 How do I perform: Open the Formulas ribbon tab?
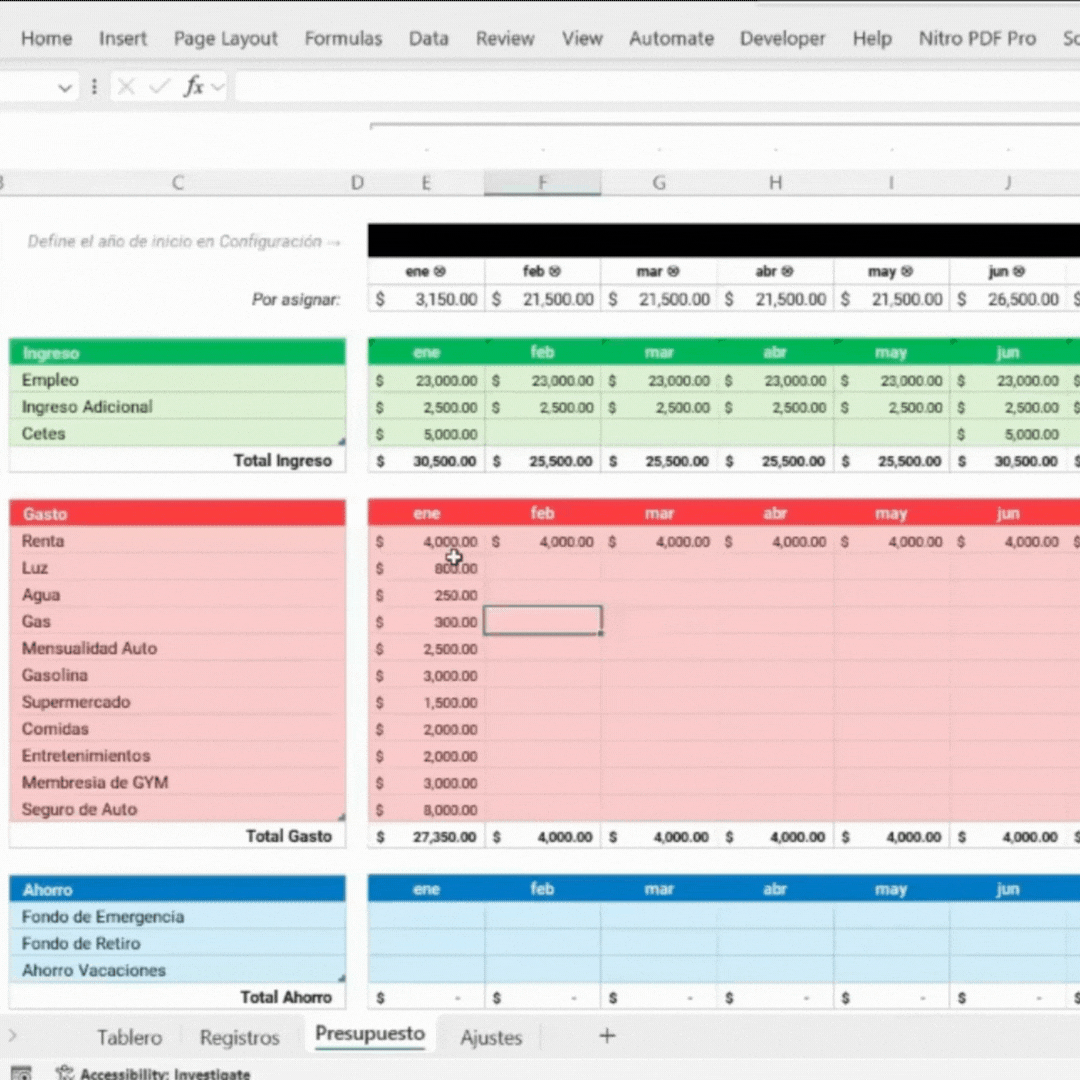(x=343, y=39)
